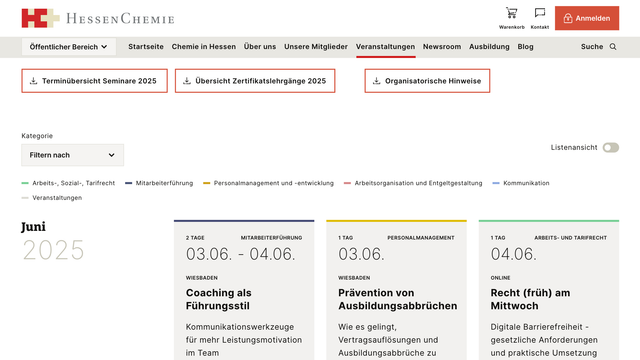Click yellow Personalmanagement und -entwicklung legend swatch
The height and width of the screenshot is (360, 640).
point(207,183)
